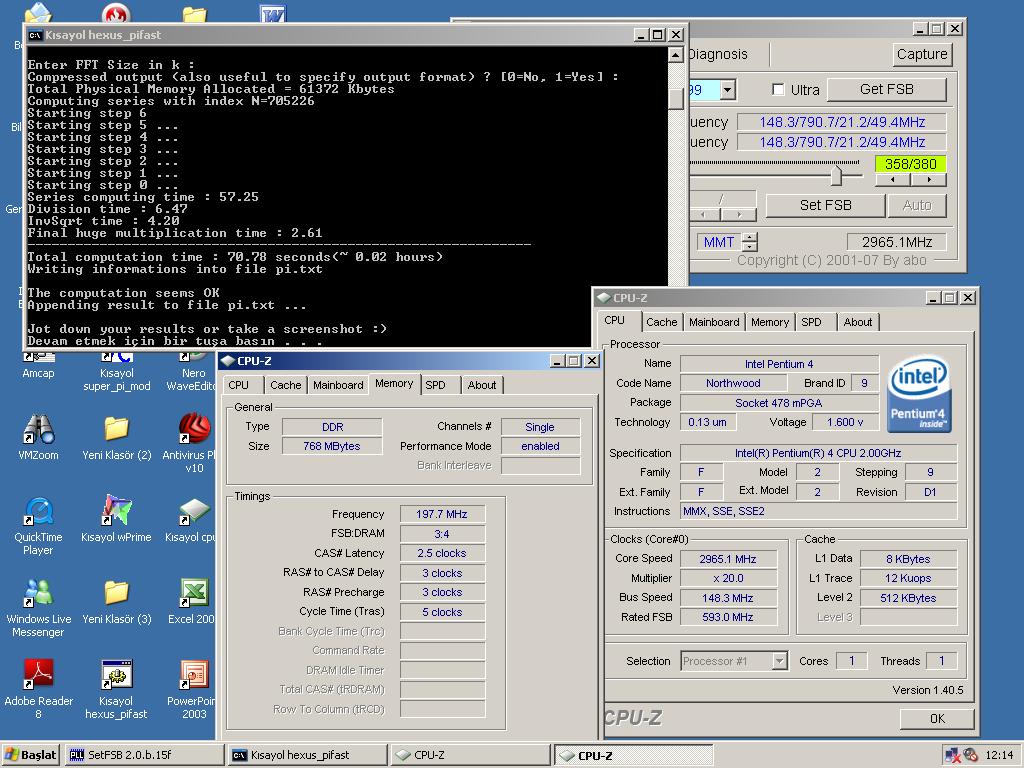Click the Auto button in SetFSB
The image size is (1024, 768).
pos(917,205)
